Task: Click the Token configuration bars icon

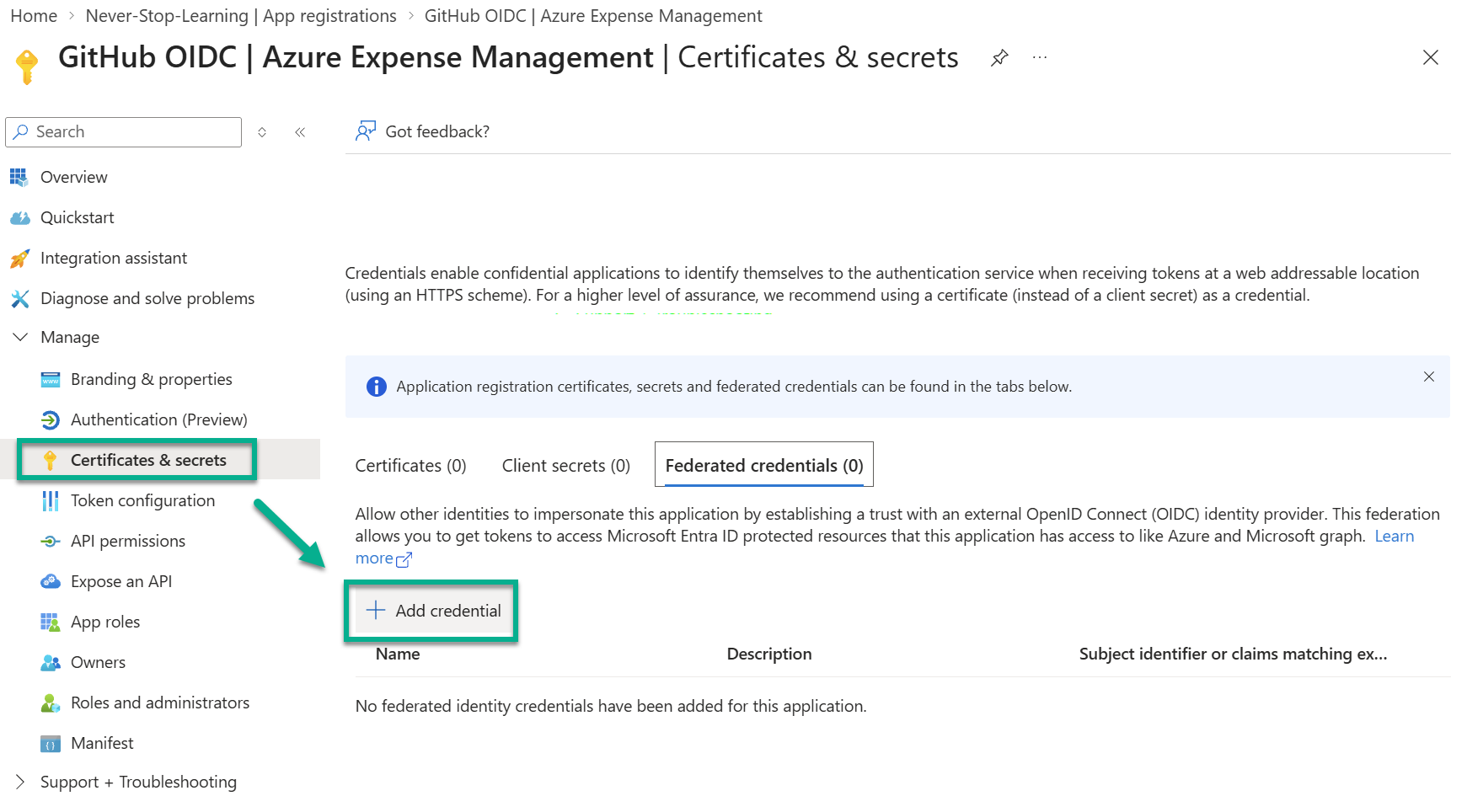Action: coord(51,501)
